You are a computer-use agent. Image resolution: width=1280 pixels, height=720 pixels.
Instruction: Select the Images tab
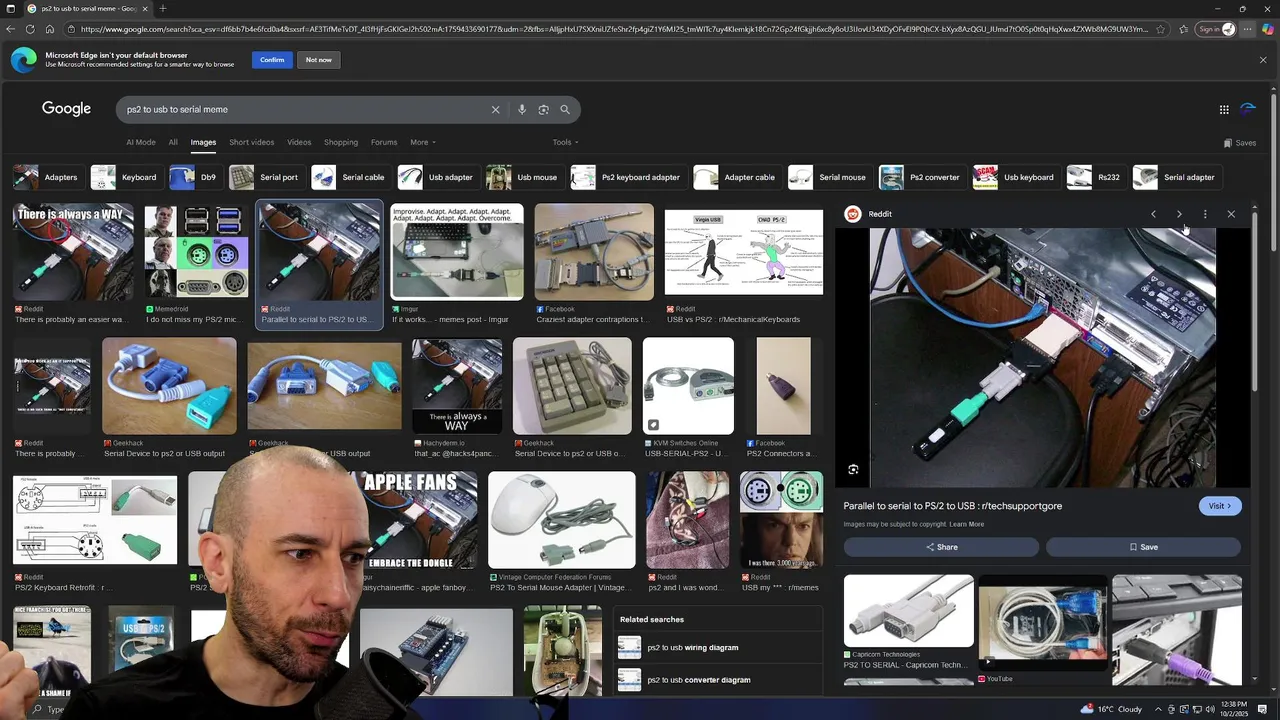(203, 142)
